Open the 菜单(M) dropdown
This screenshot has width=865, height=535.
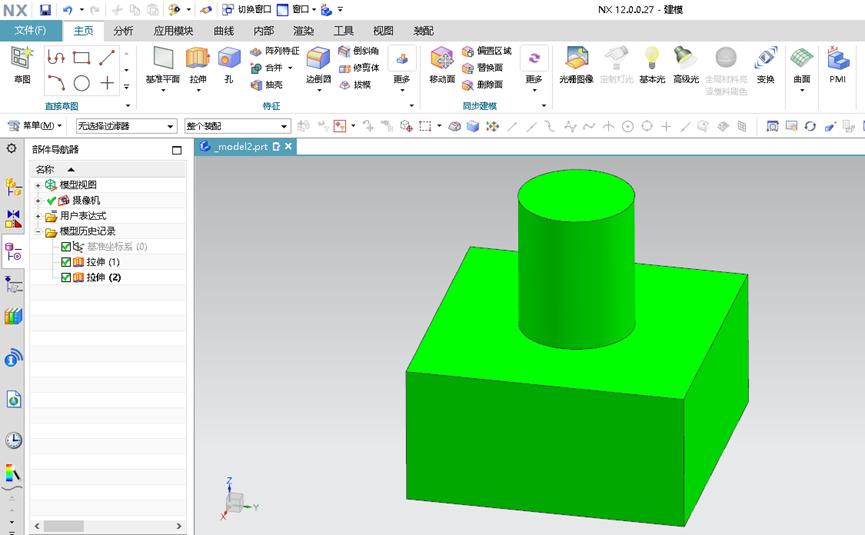(x=35, y=126)
